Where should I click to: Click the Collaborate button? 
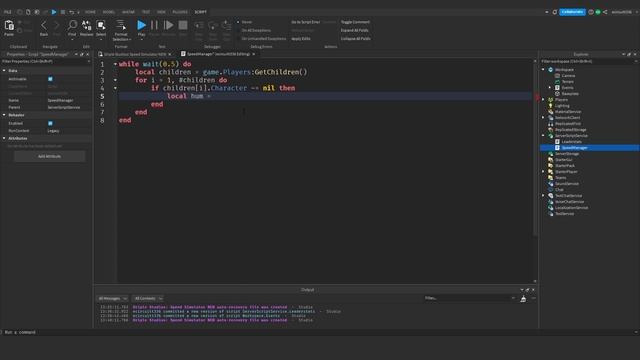click(572, 12)
